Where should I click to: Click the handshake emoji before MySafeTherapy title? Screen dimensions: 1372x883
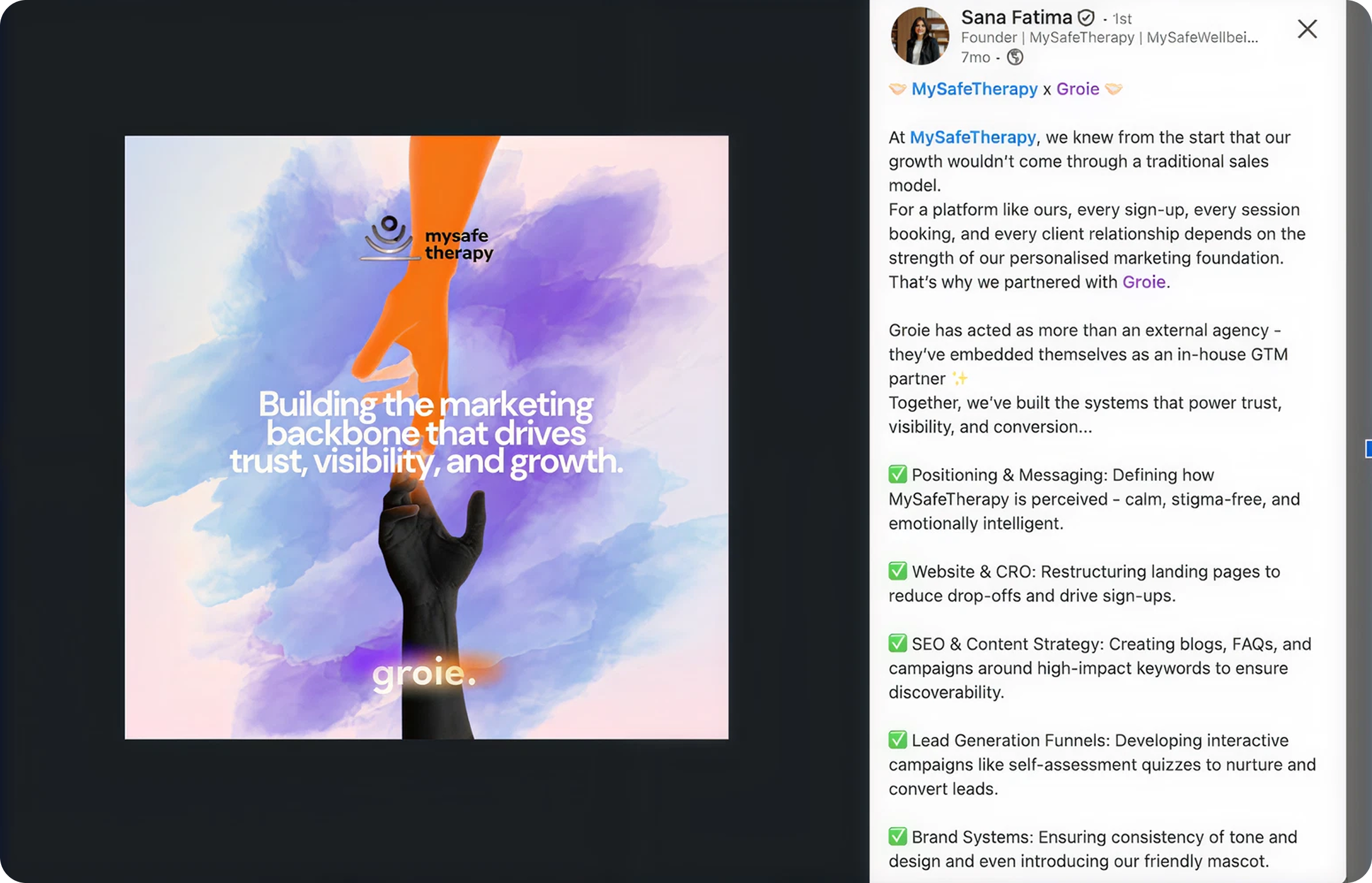pyautogui.click(x=897, y=89)
